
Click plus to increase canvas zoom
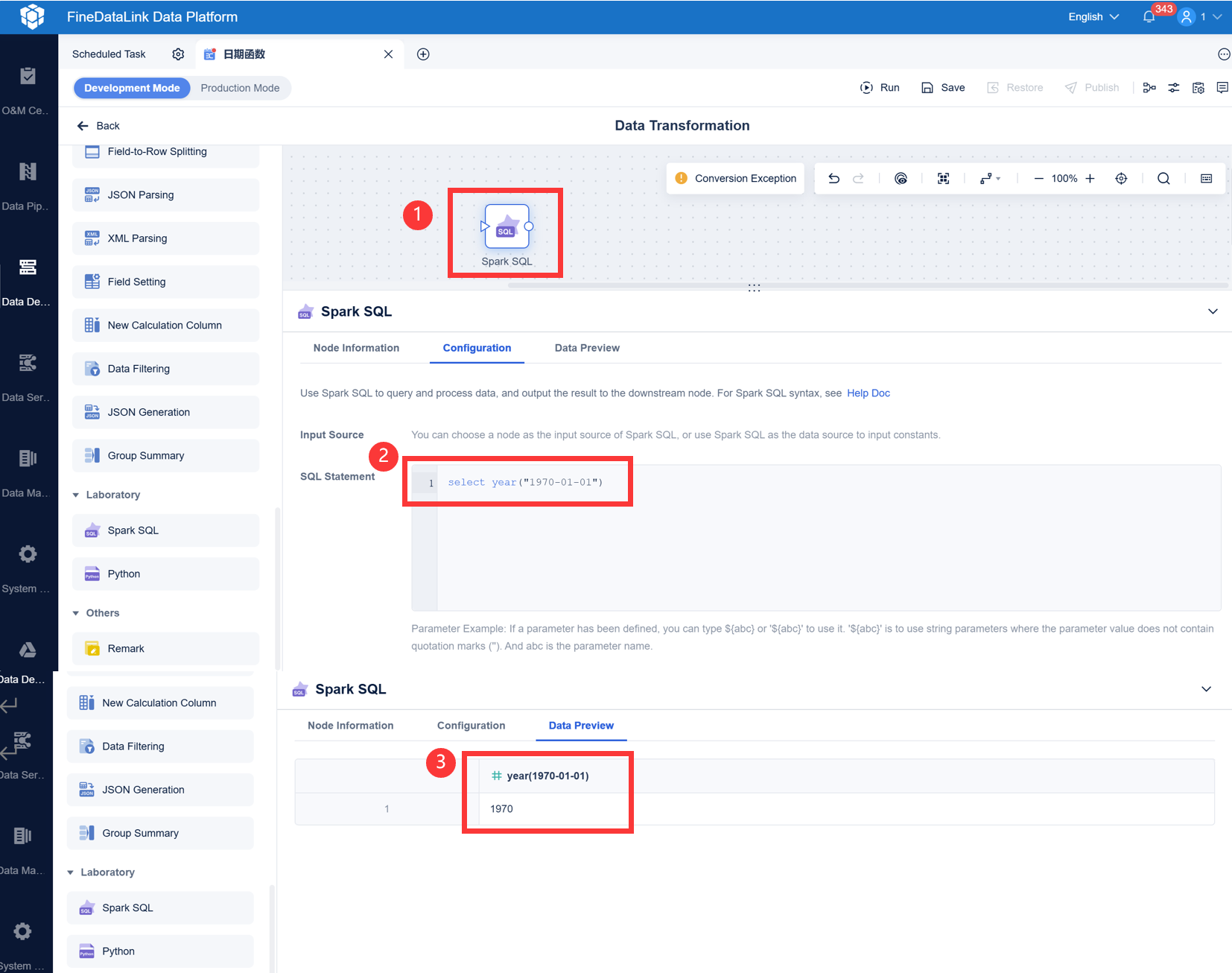tap(1090, 178)
